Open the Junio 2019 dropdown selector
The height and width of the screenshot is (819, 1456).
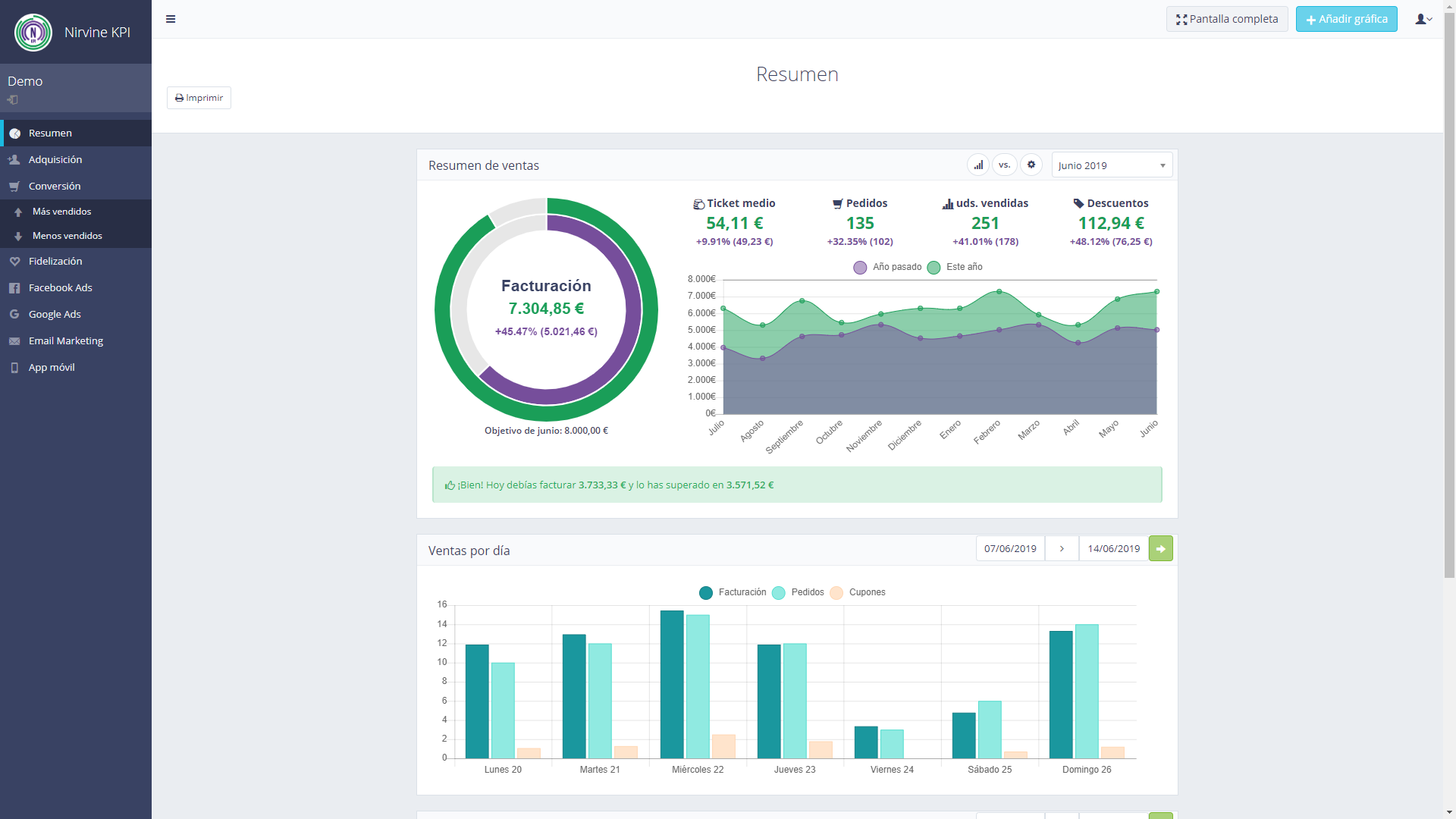[x=1109, y=164]
